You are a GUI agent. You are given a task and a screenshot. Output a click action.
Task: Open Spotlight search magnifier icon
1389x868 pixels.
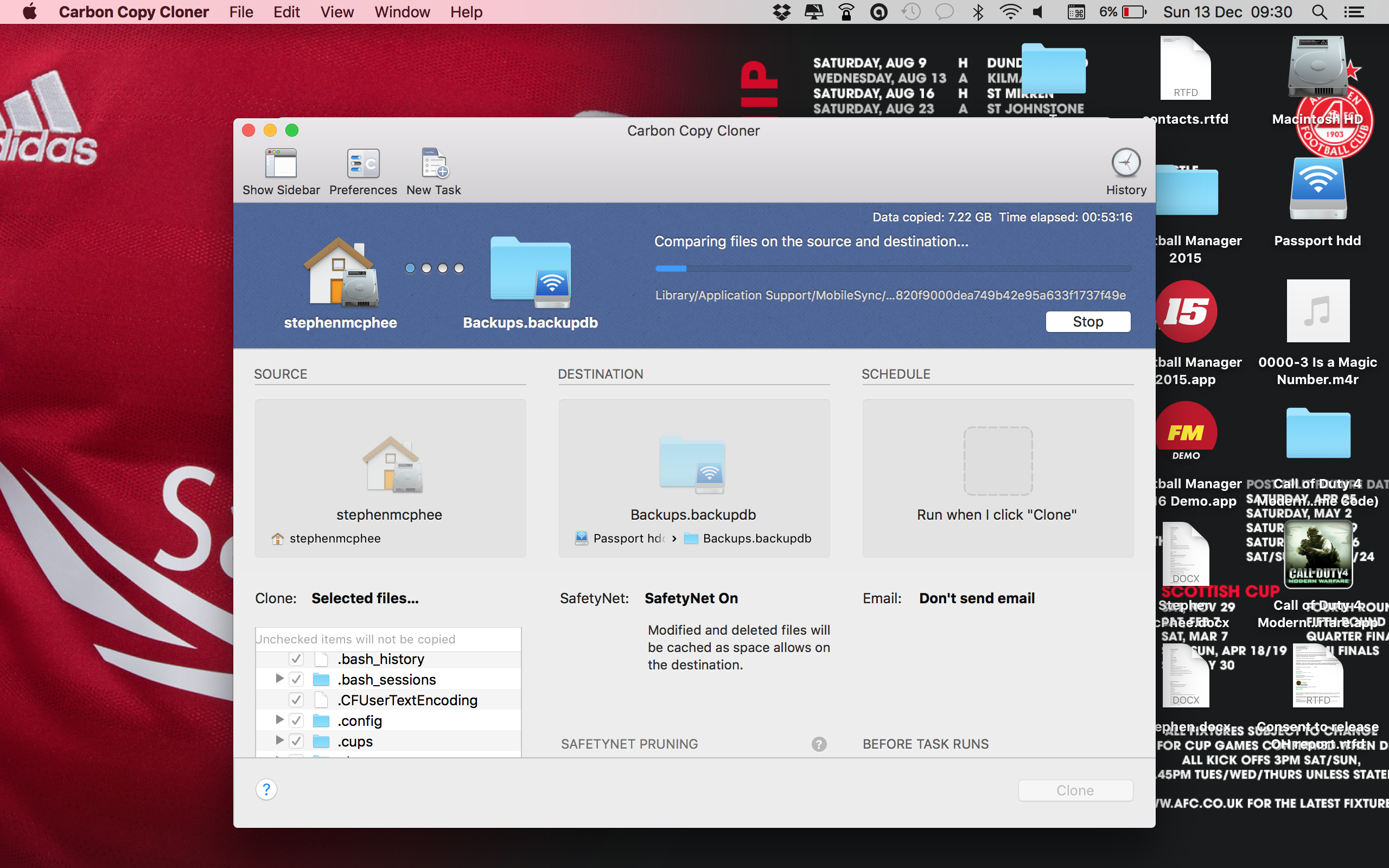1320,12
